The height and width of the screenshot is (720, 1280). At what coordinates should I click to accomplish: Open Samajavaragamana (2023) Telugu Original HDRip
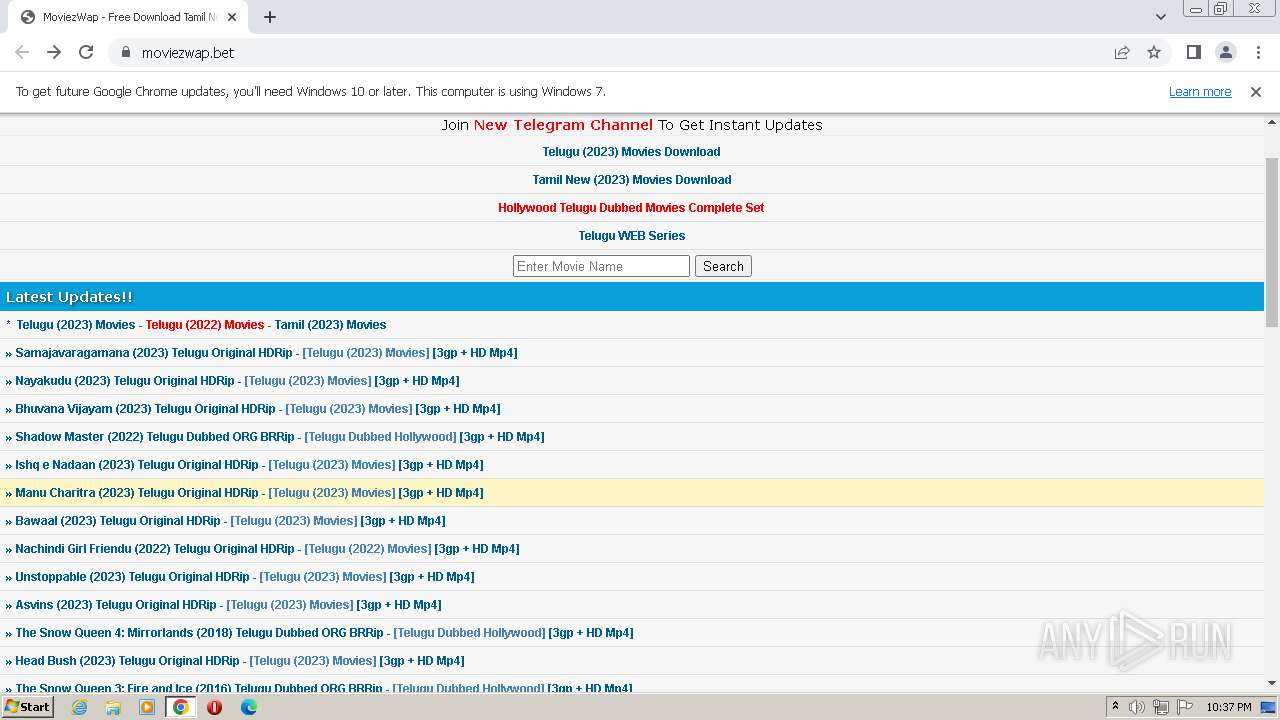[154, 353]
